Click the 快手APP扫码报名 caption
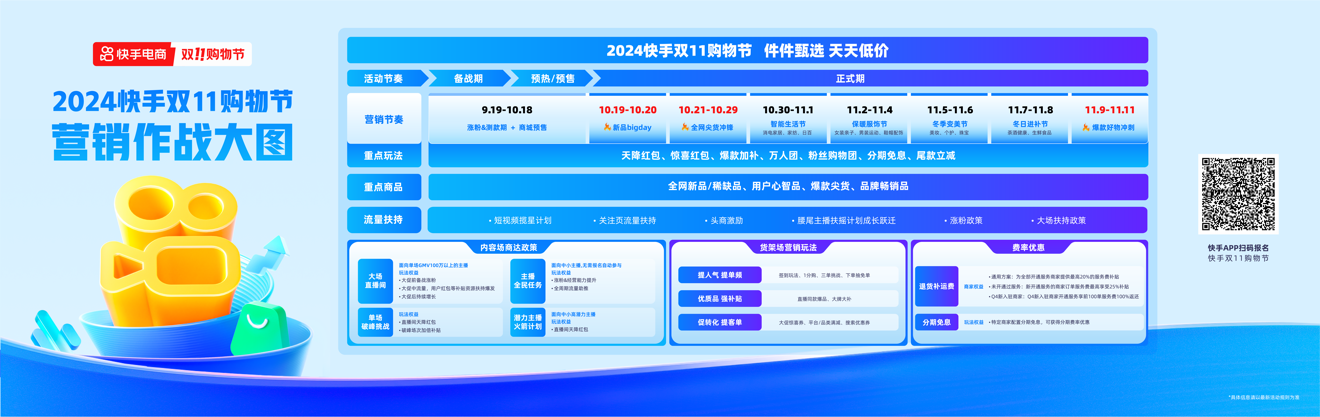Image resolution: width=1320 pixels, height=417 pixels. pos(1238,247)
